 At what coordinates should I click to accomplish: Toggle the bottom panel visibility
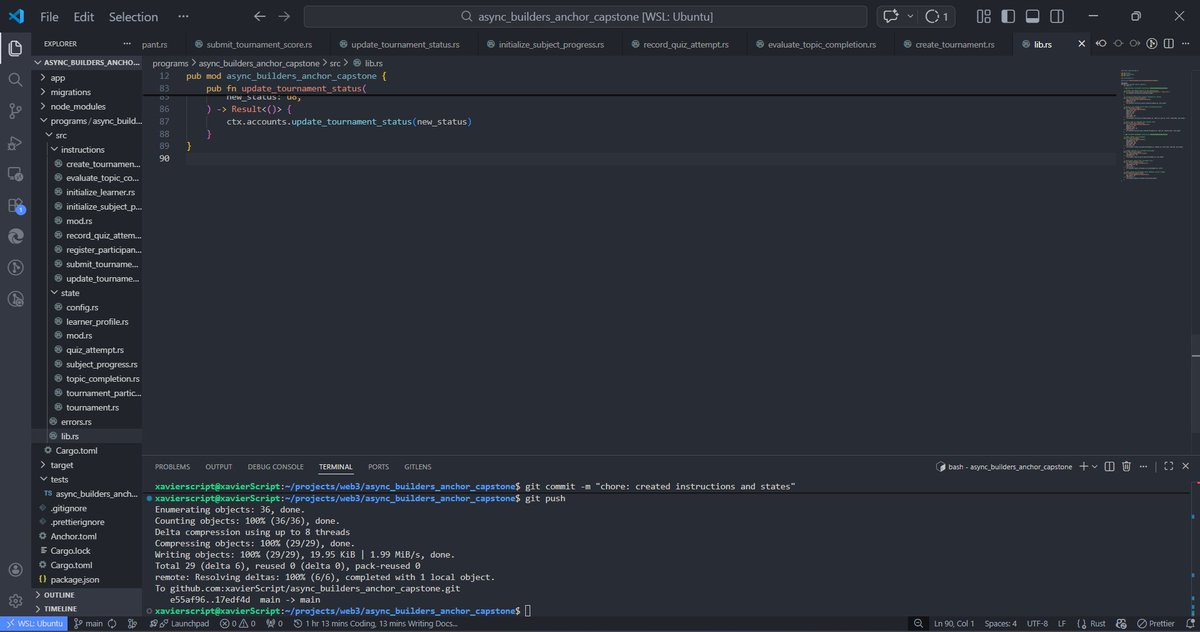1033,17
